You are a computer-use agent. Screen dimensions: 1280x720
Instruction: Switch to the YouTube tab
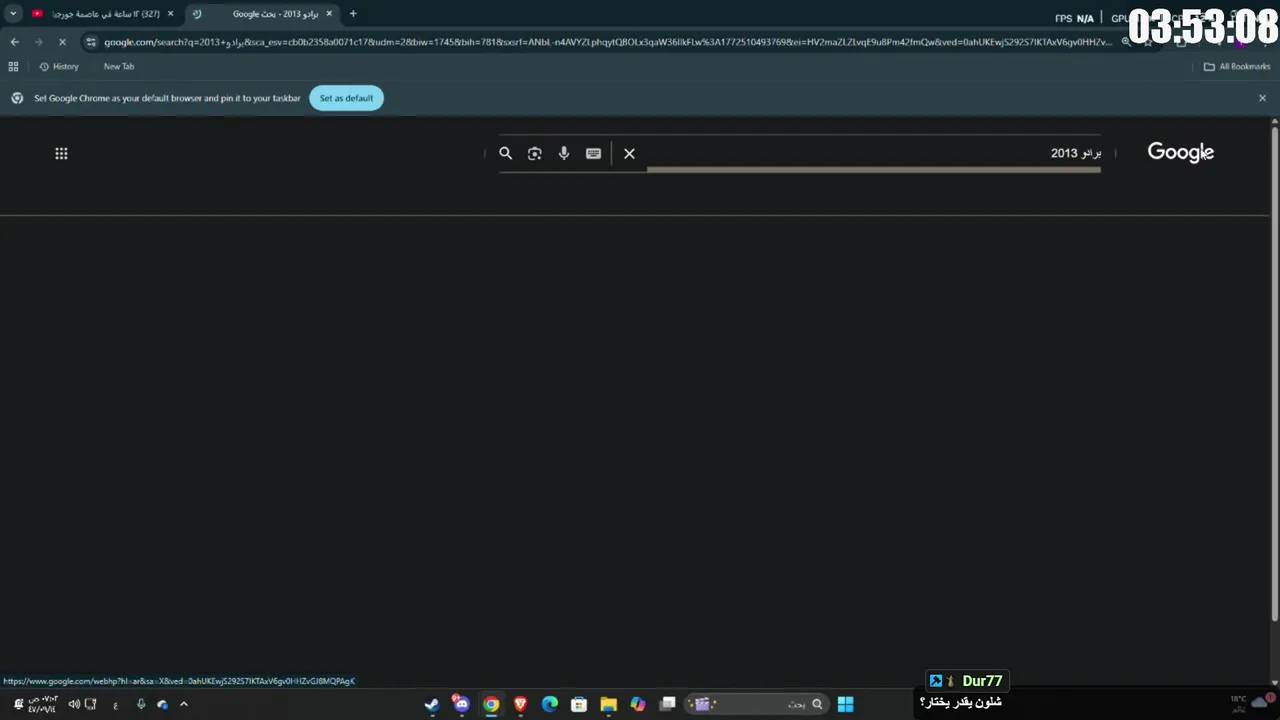(x=103, y=14)
